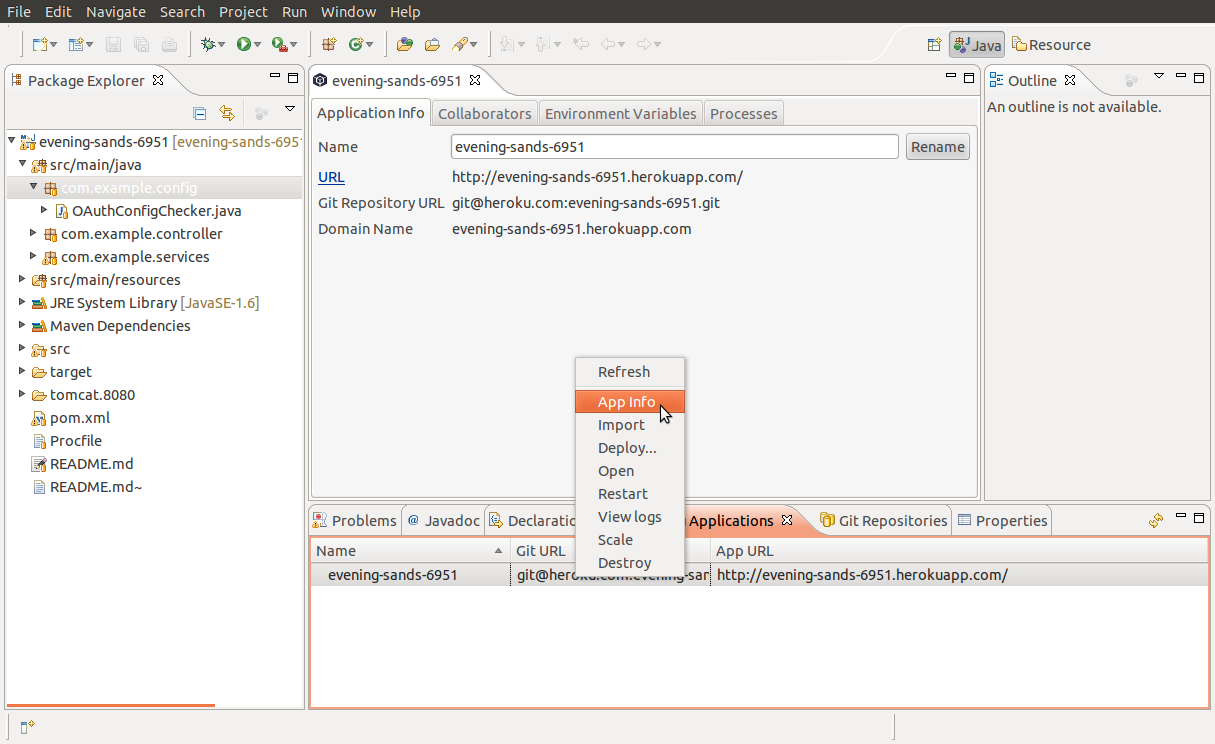This screenshot has height=744, width=1215.
Task: Click the refresh icon in Applications view toolbar
Action: coord(1156,520)
